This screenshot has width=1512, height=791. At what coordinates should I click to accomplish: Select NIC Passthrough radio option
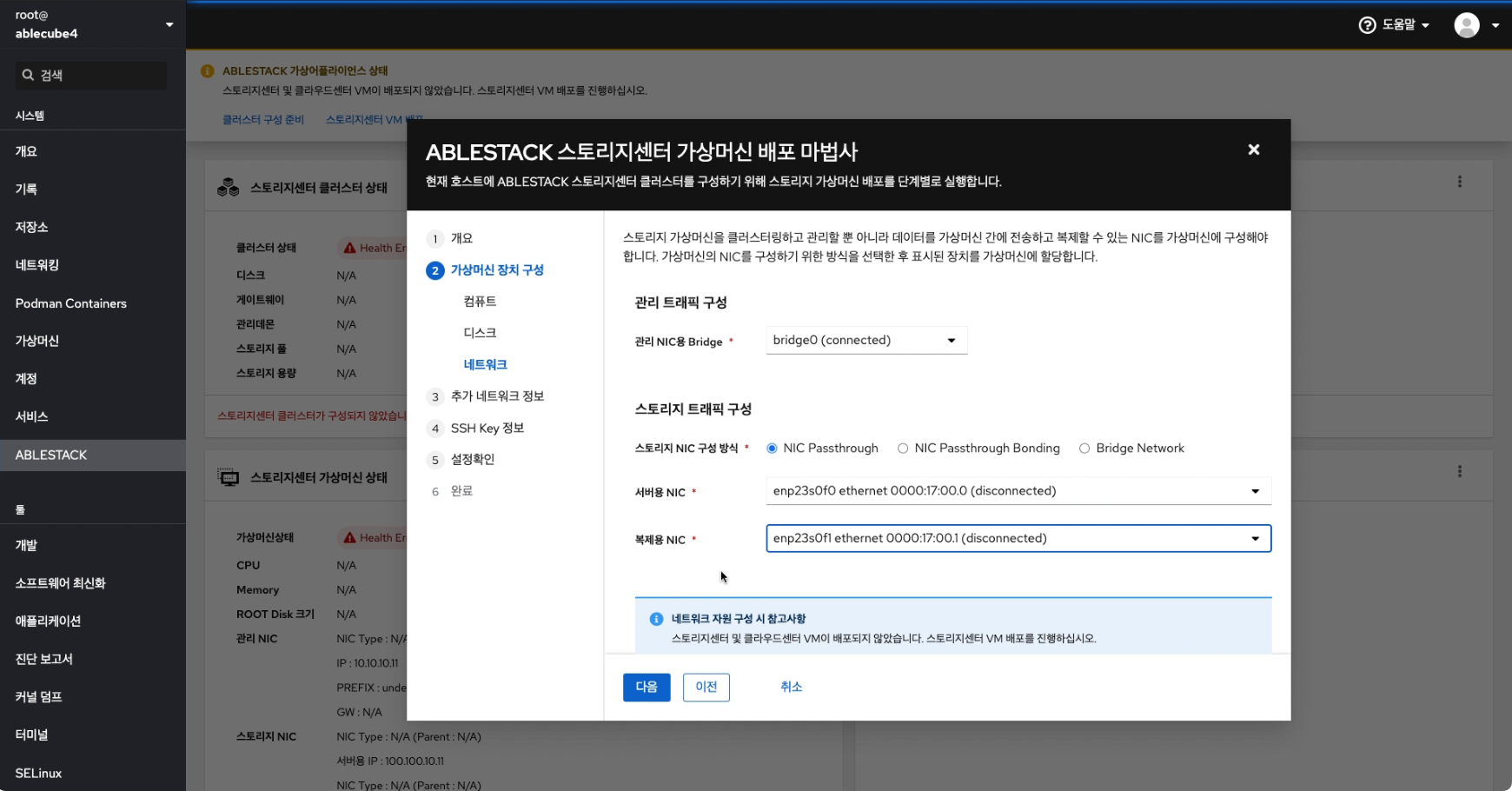click(772, 449)
